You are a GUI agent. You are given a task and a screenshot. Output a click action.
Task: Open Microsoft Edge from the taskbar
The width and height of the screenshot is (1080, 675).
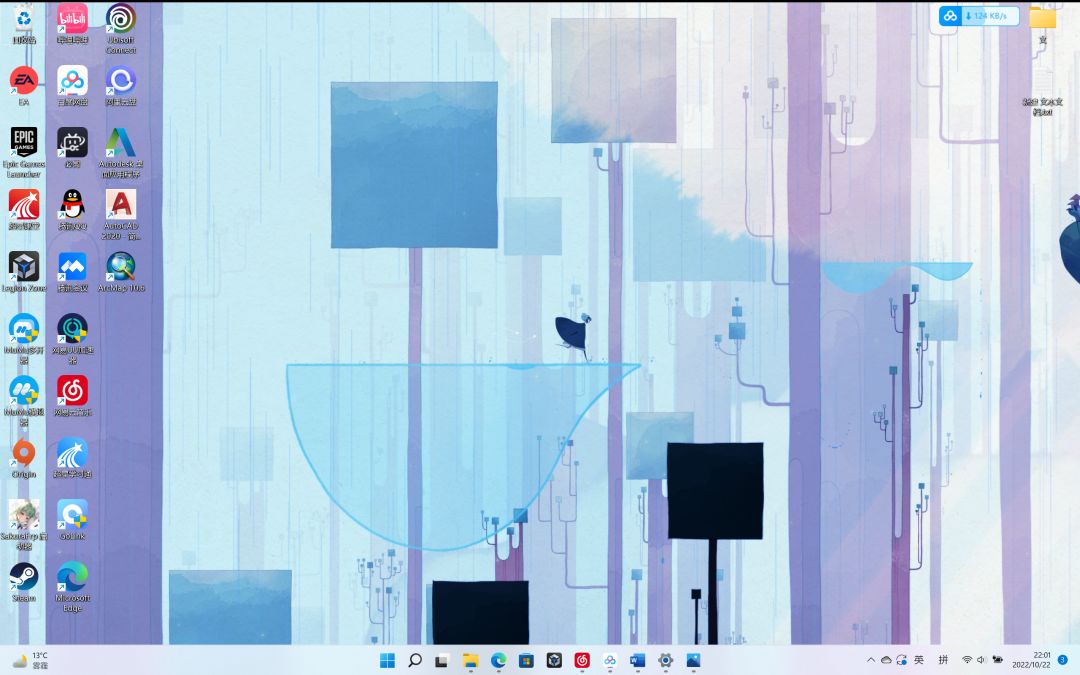point(499,661)
